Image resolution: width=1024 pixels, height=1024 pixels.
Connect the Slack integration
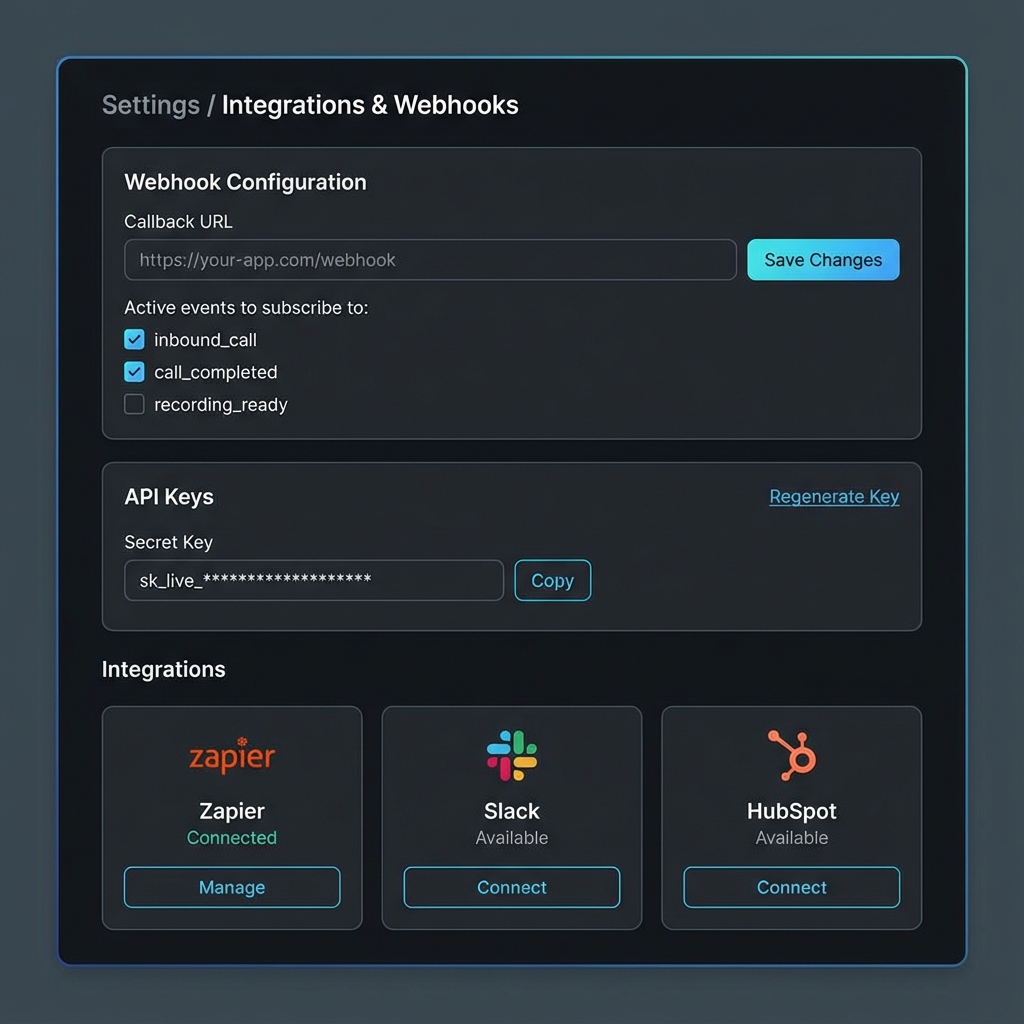511,887
